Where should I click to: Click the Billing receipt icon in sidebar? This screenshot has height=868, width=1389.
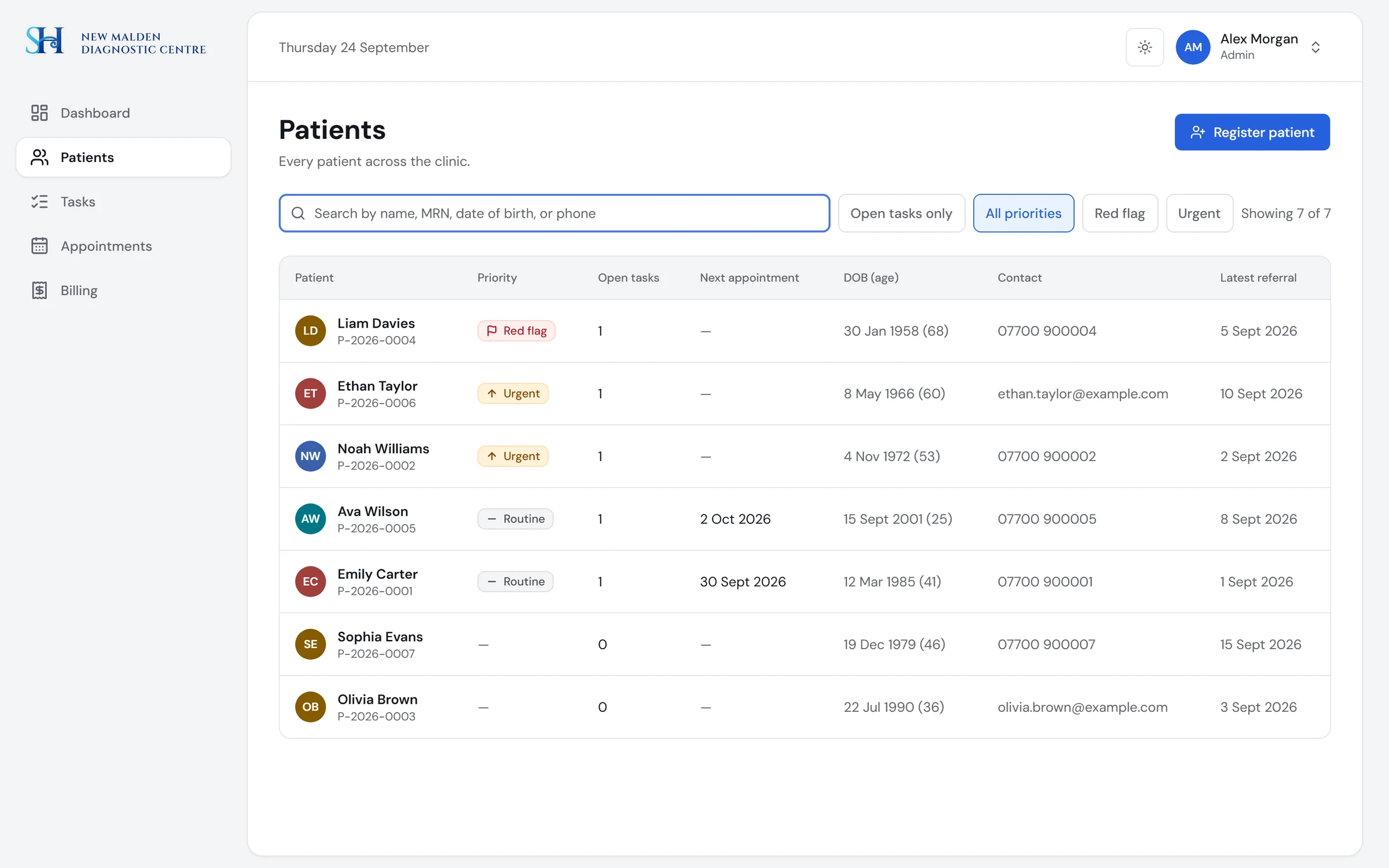point(39,290)
